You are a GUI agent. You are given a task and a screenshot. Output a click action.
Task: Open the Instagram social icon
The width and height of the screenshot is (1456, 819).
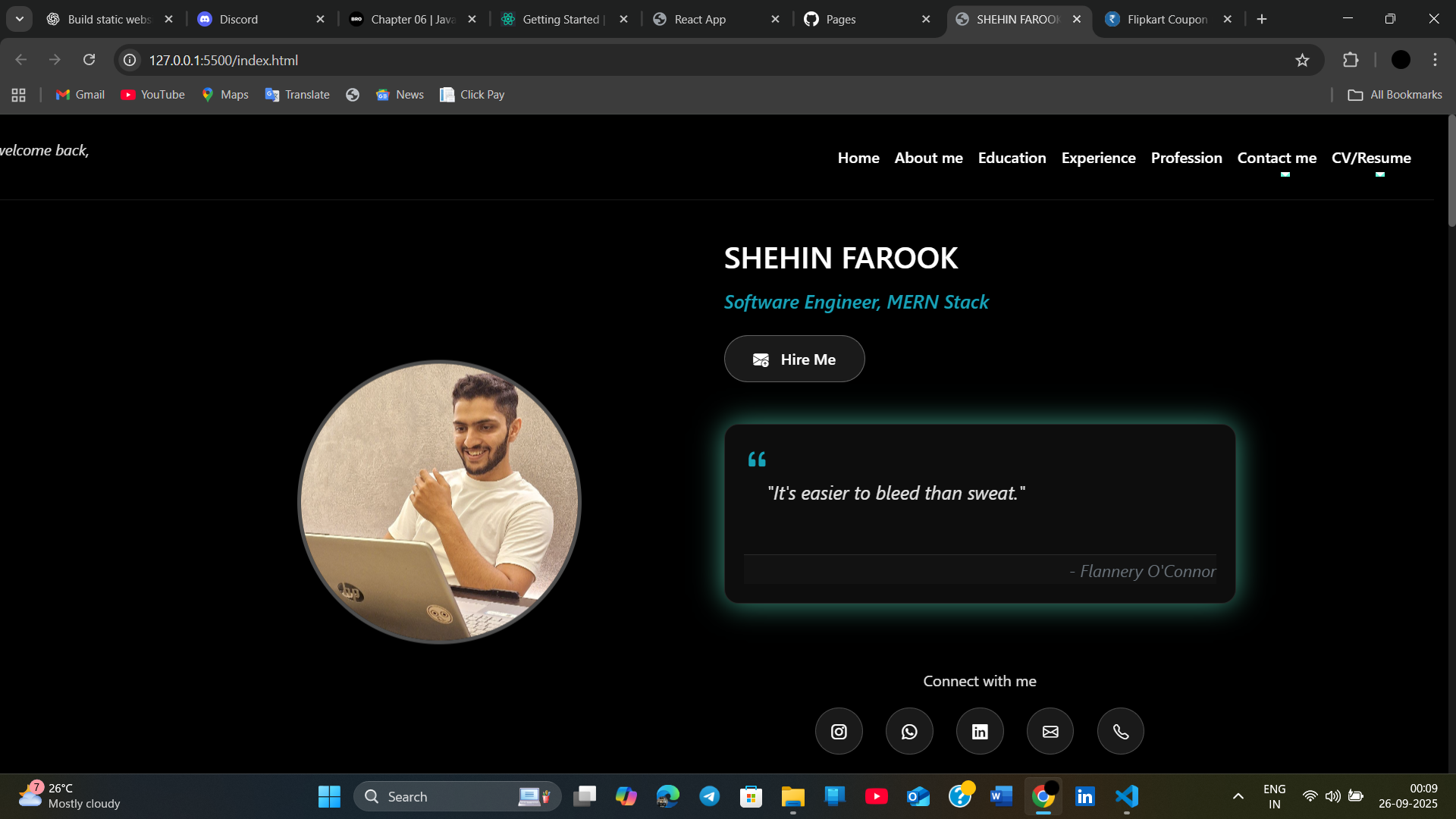pos(839,731)
